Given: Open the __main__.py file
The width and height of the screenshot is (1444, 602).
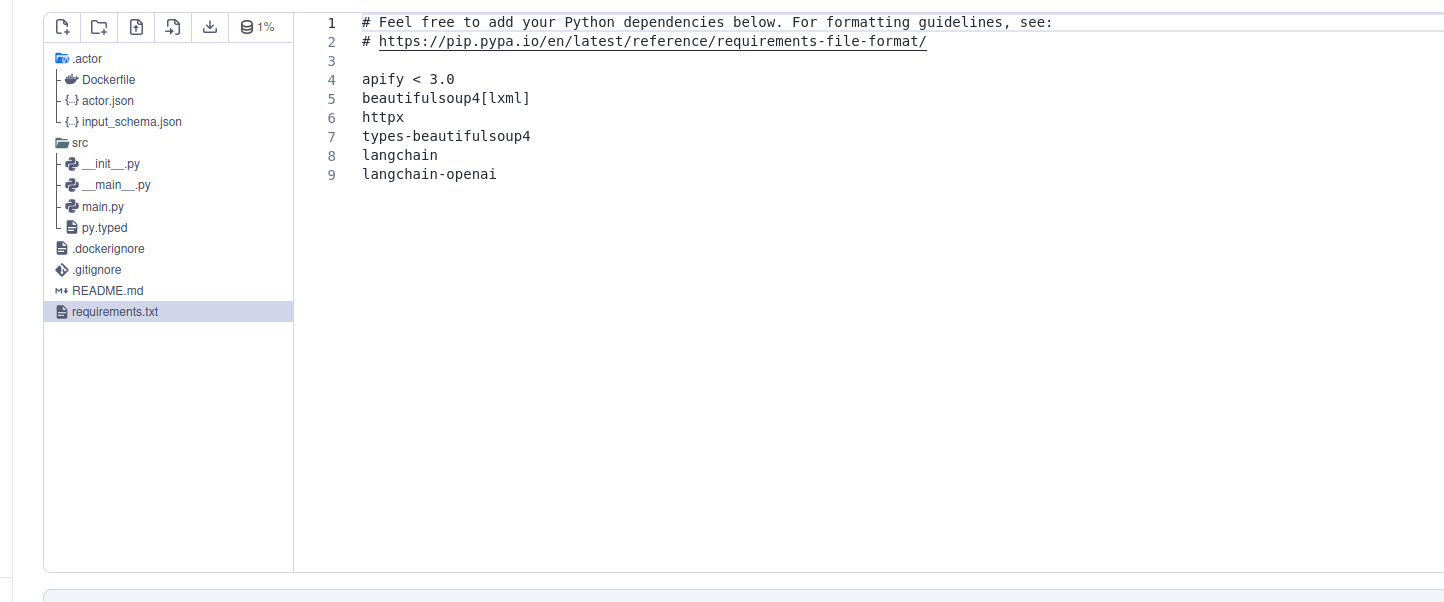Looking at the screenshot, I should point(115,184).
